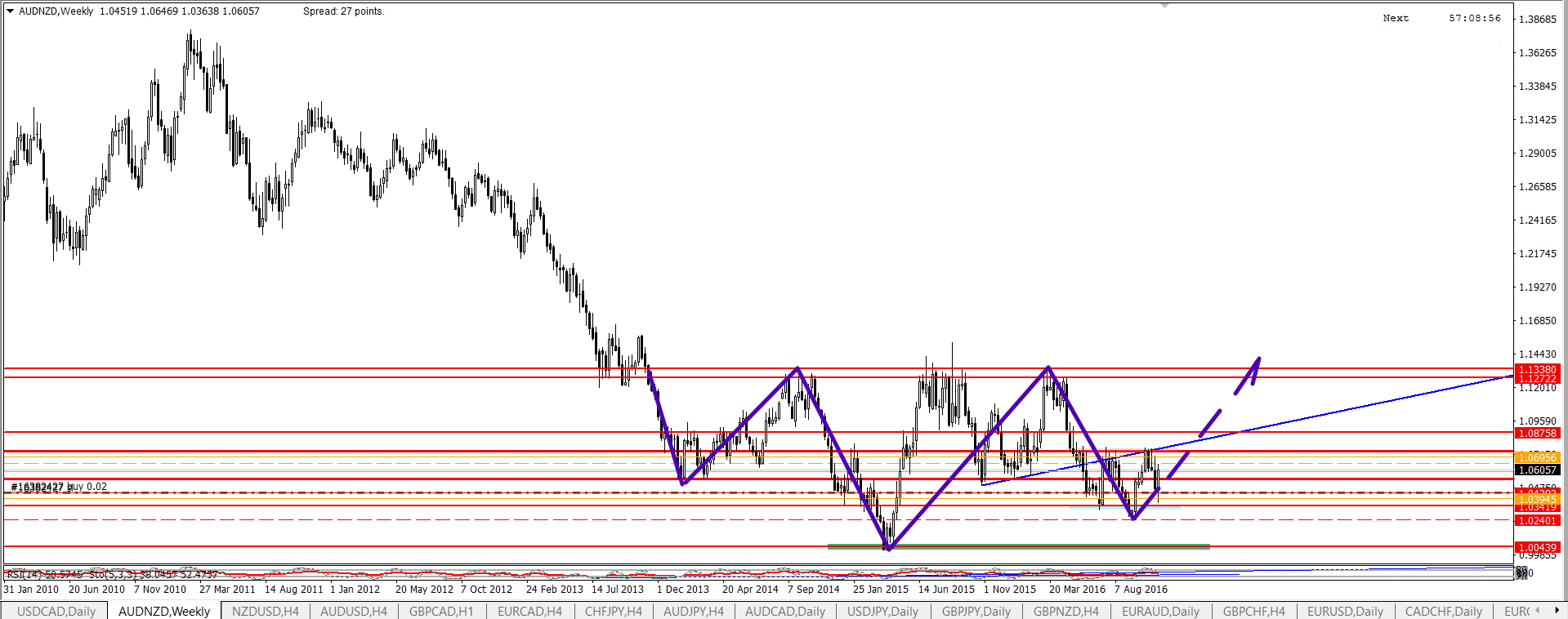Switch to GBPCAD,H1 chart tab
Screen dimensions: 1568x619
click(441, 611)
